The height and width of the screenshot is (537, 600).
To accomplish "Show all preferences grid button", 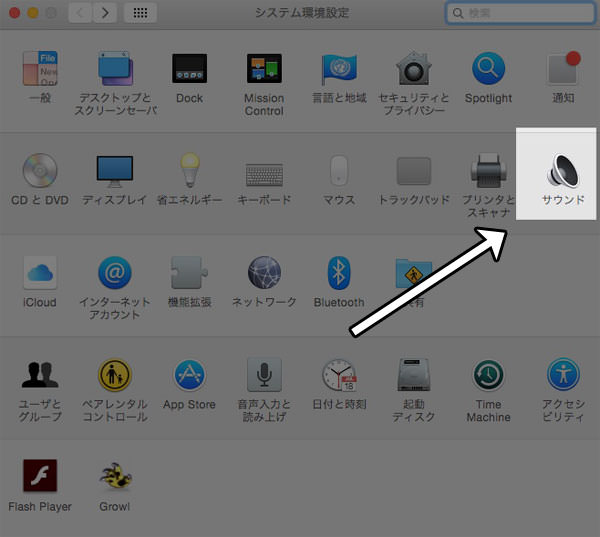I will [140, 13].
